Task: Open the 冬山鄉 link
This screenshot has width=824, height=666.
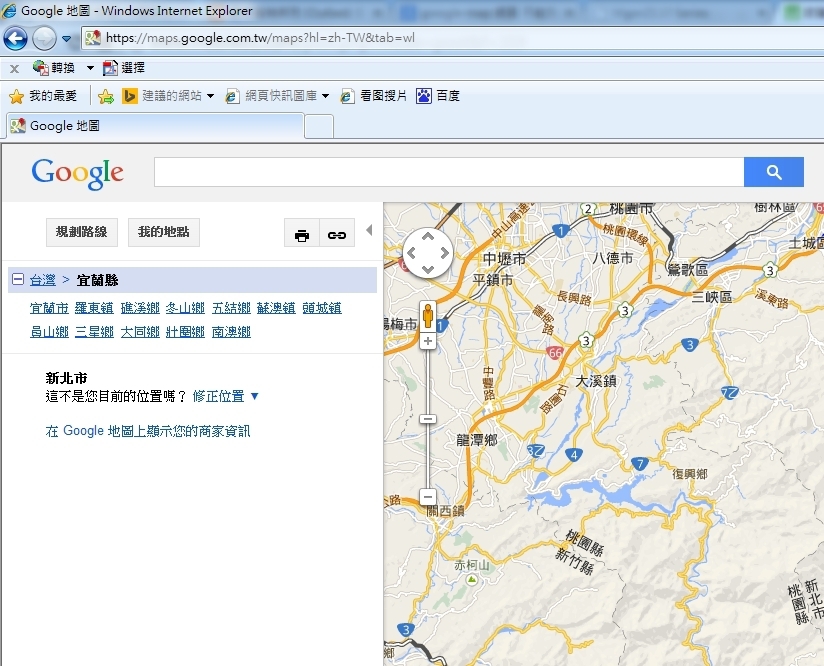Action: click(186, 308)
